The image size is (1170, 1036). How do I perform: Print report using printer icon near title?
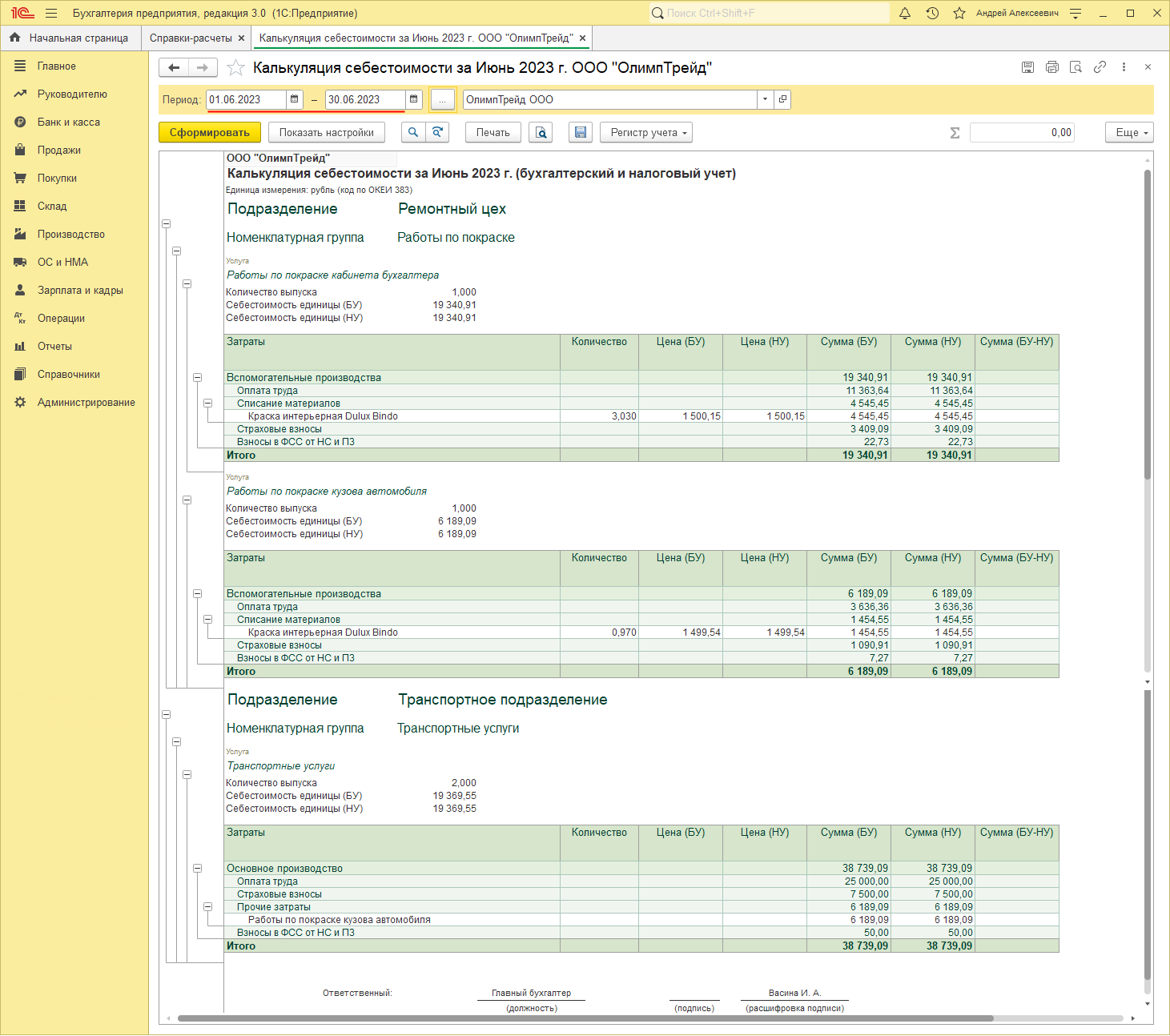(1052, 67)
